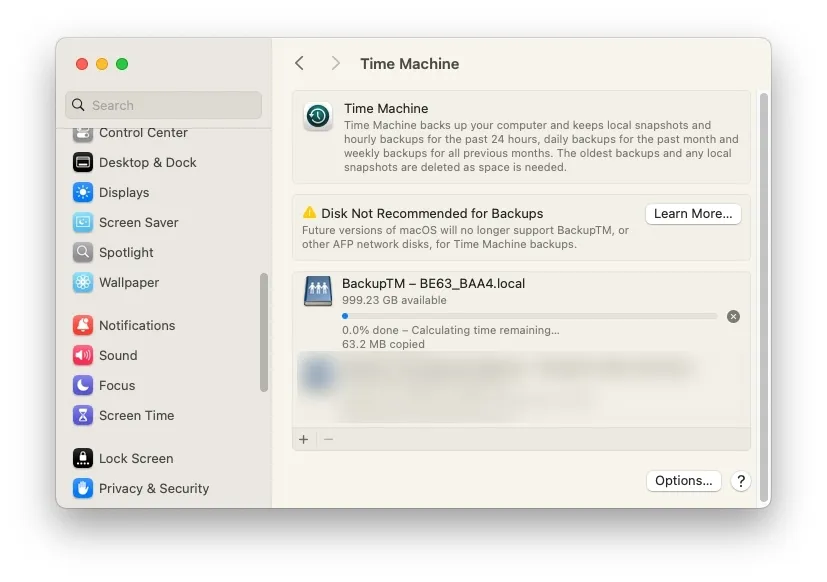Open Desktop & Dock settings icon
Viewport: 827px width, 582px height.
pyautogui.click(x=83, y=163)
